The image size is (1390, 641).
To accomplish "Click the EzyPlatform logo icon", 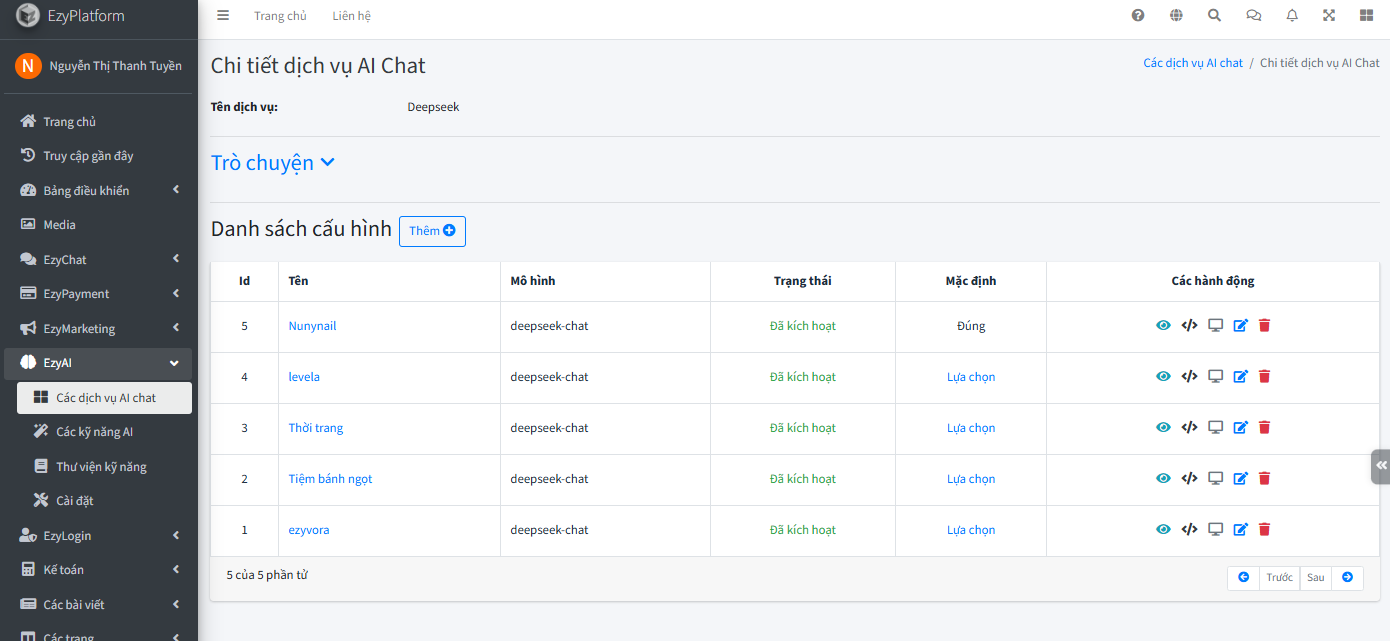I will [28, 16].
